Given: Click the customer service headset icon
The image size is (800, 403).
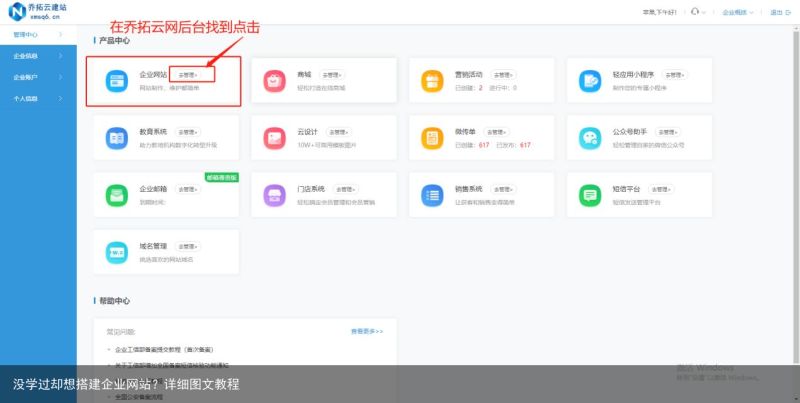Looking at the screenshot, I should click(x=694, y=12).
